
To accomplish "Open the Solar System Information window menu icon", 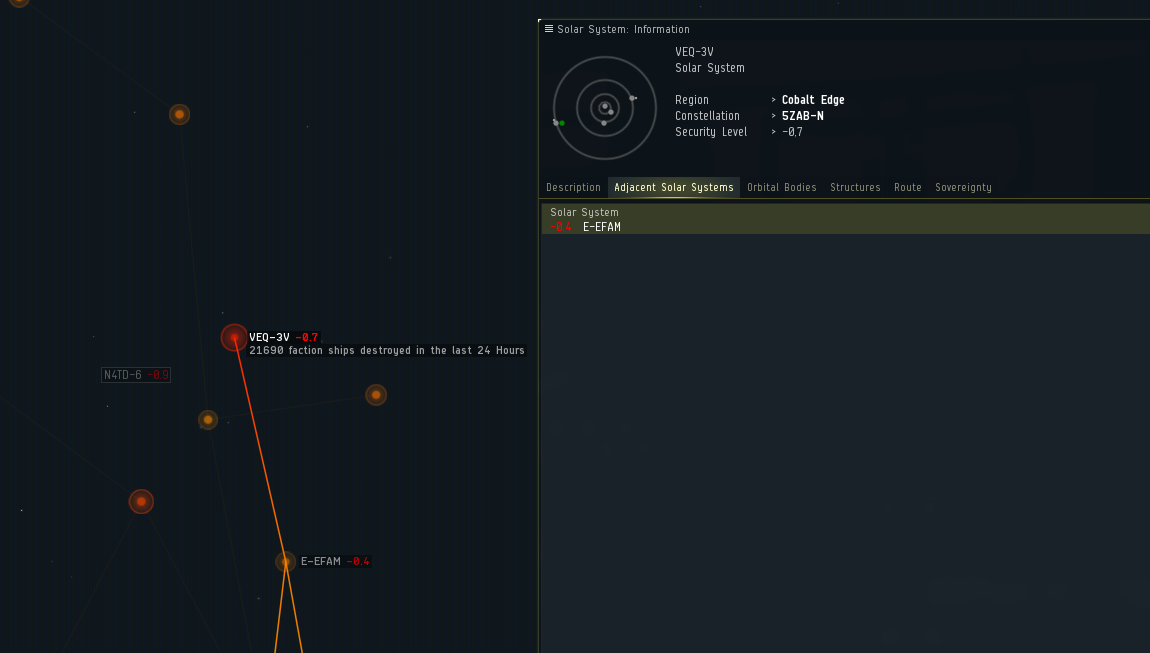I will (549, 29).
